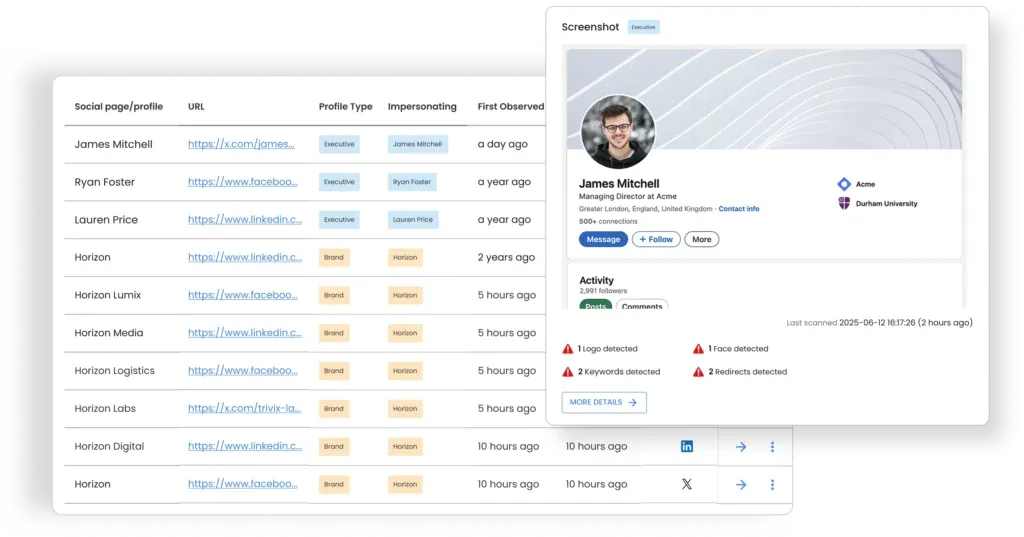The height and width of the screenshot is (537, 1024).
Task: Click the Redirects detected warning icon
Action: pyautogui.click(x=698, y=372)
